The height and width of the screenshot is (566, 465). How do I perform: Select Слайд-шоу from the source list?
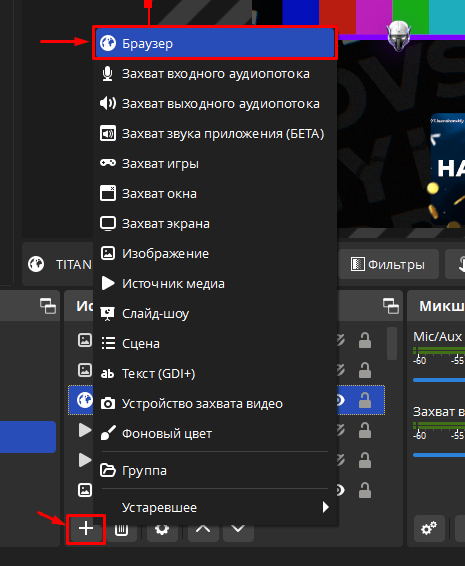click(x=215, y=313)
